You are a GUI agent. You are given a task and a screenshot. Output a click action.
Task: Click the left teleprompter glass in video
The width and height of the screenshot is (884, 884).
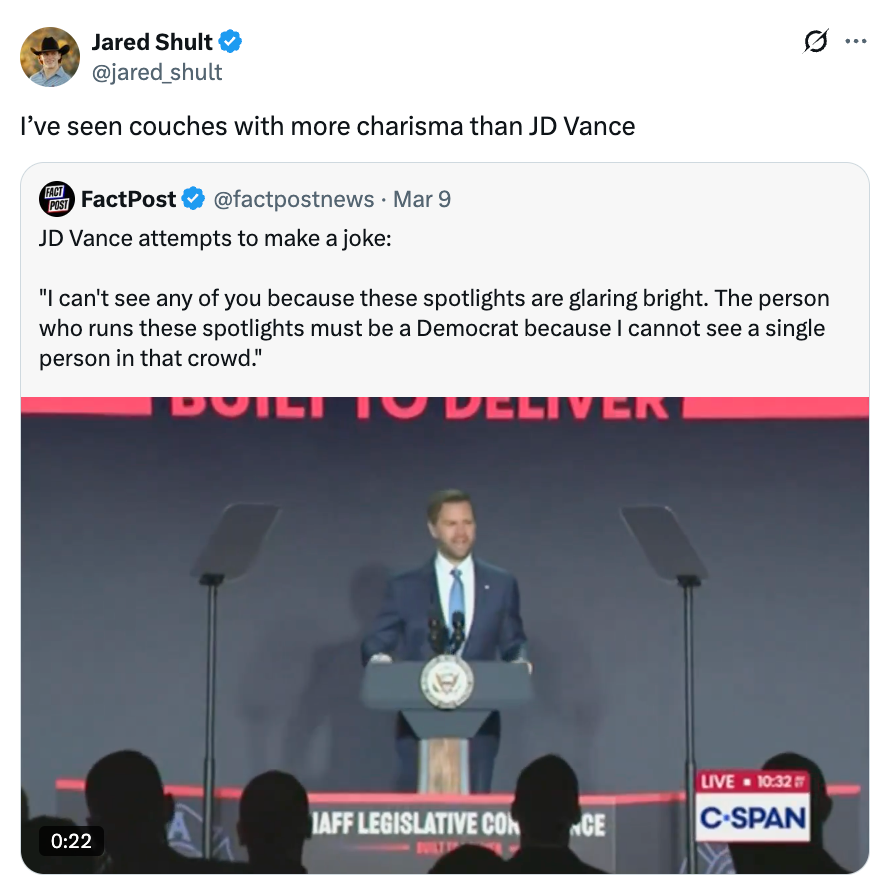tap(237, 538)
